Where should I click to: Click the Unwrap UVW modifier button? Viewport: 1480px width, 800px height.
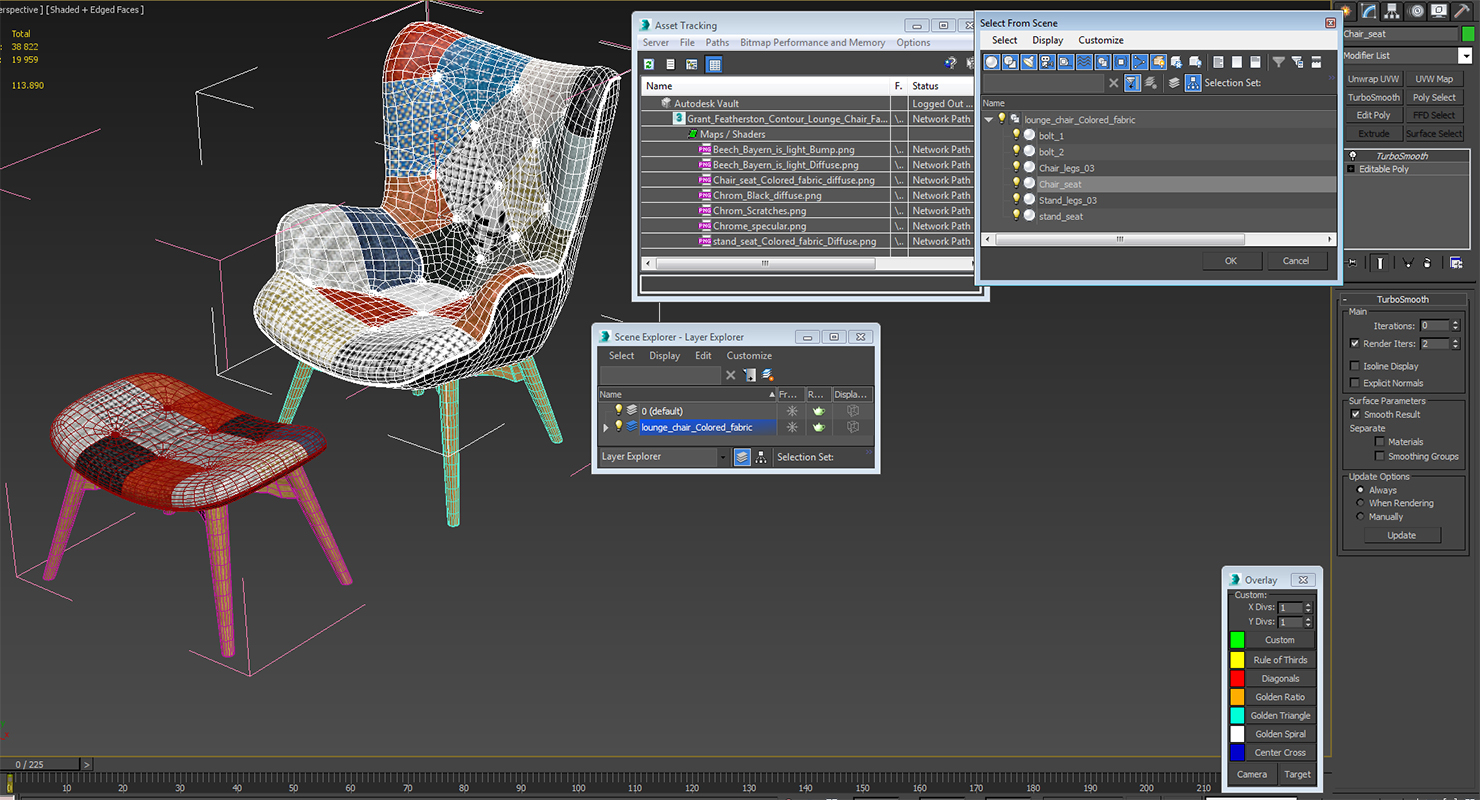(1373, 79)
